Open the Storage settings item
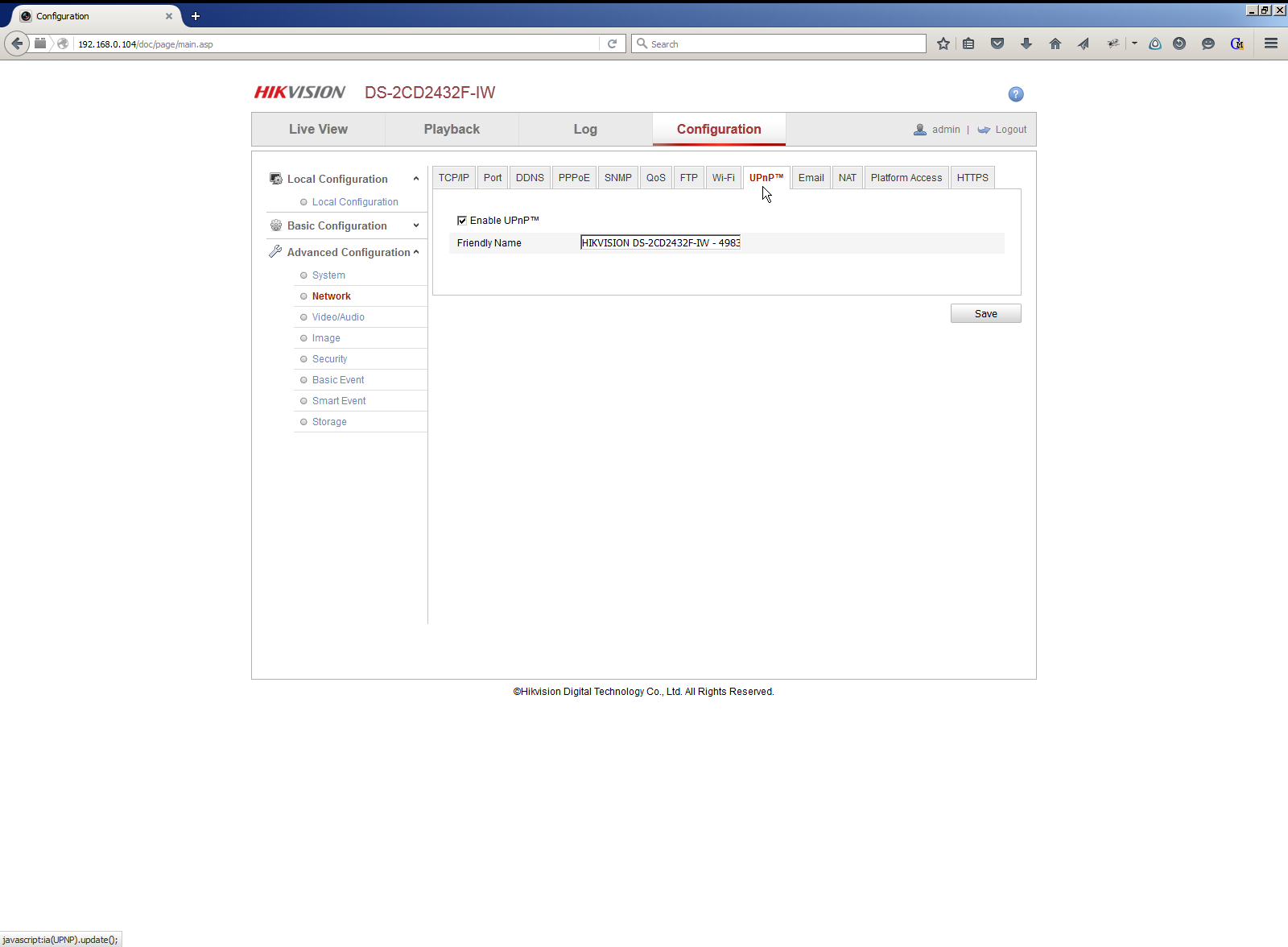Viewport: 1288px width, 947px height. point(329,422)
